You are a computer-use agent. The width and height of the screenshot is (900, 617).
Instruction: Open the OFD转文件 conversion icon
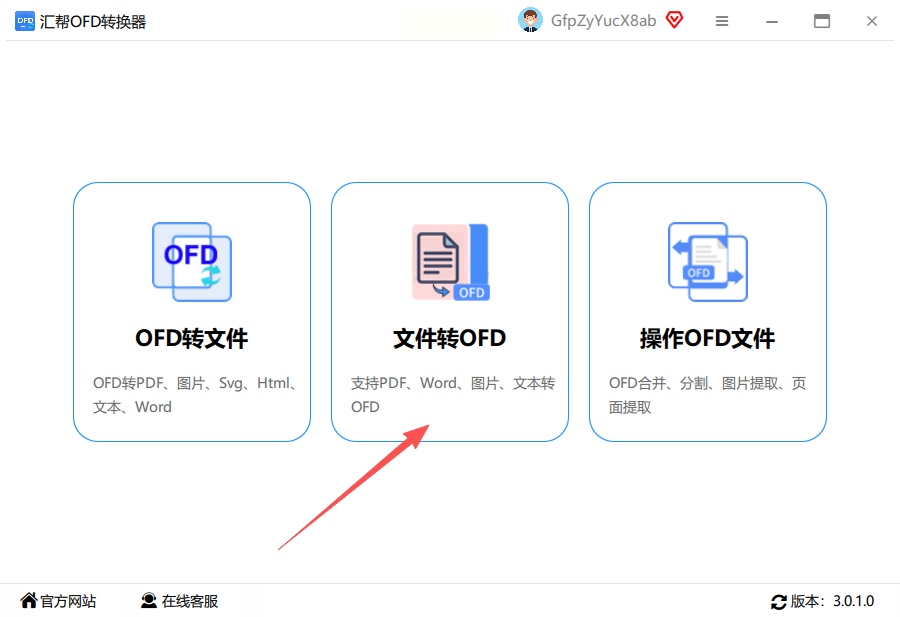[192, 262]
